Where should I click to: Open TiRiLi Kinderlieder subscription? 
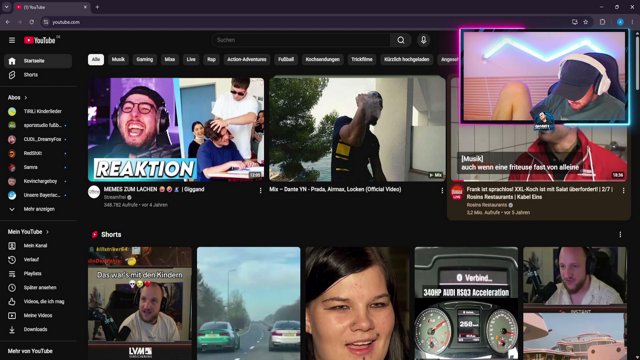pyautogui.click(x=38, y=111)
